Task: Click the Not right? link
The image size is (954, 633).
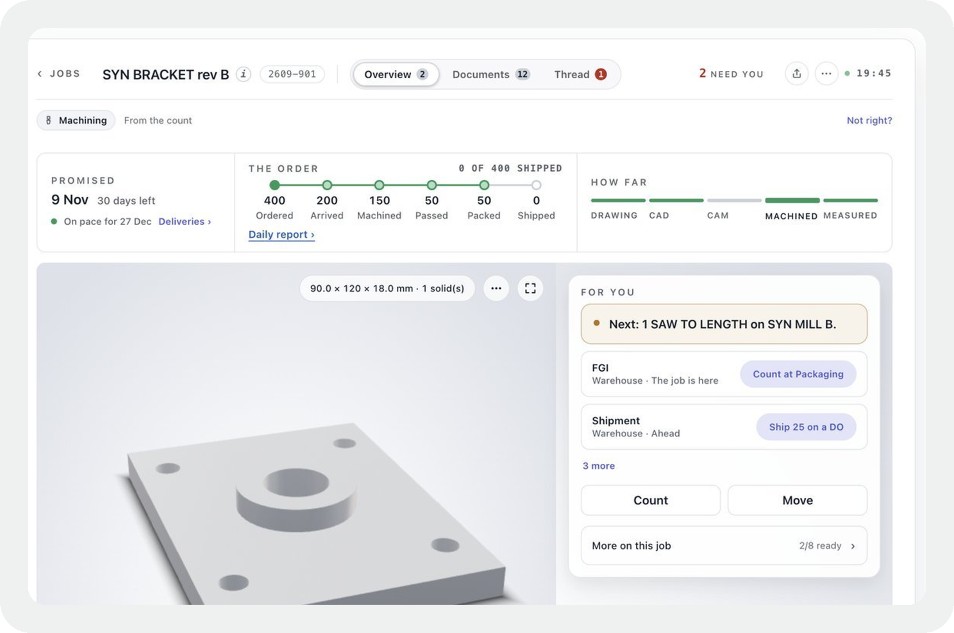Action: coord(869,121)
